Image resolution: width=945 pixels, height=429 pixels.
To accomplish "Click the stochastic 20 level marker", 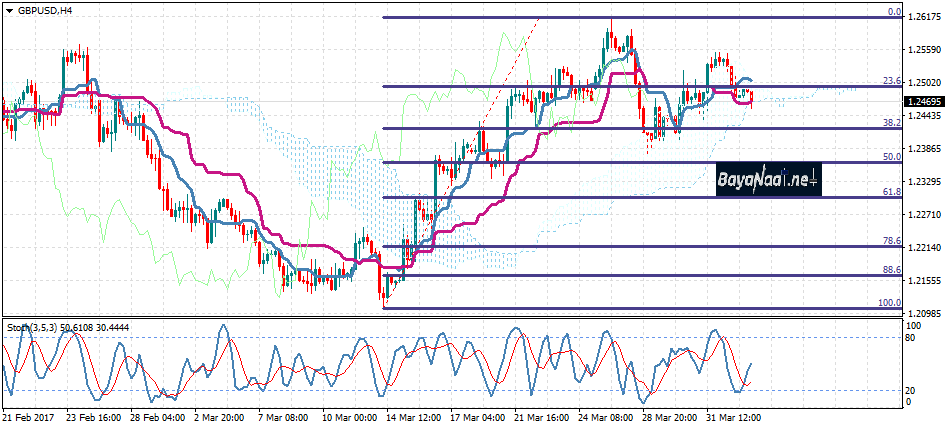I will tap(911, 390).
